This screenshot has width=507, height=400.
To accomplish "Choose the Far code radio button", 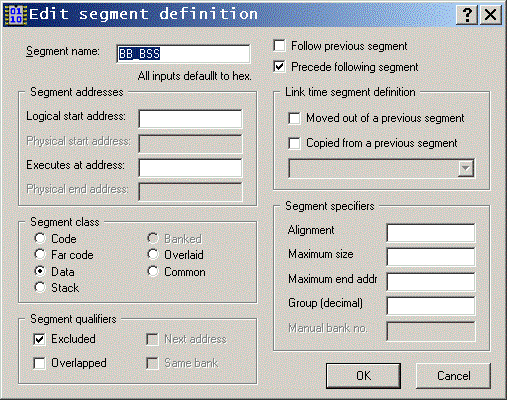I will point(40,254).
